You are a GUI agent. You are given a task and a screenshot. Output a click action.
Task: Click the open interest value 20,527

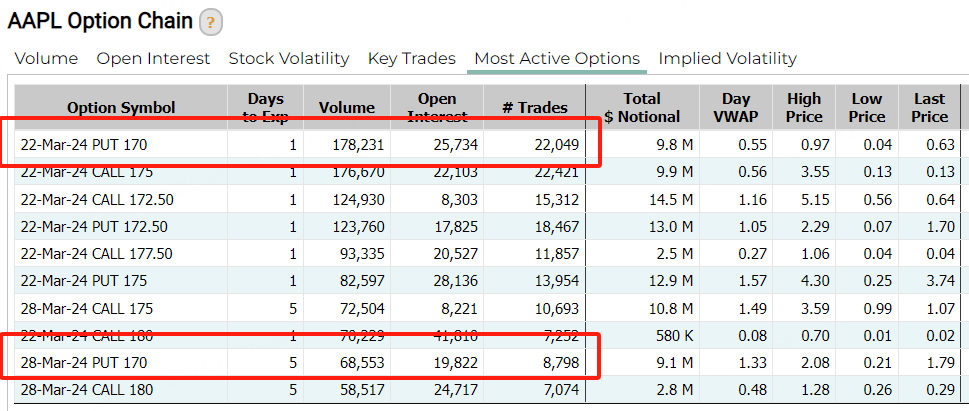point(456,254)
